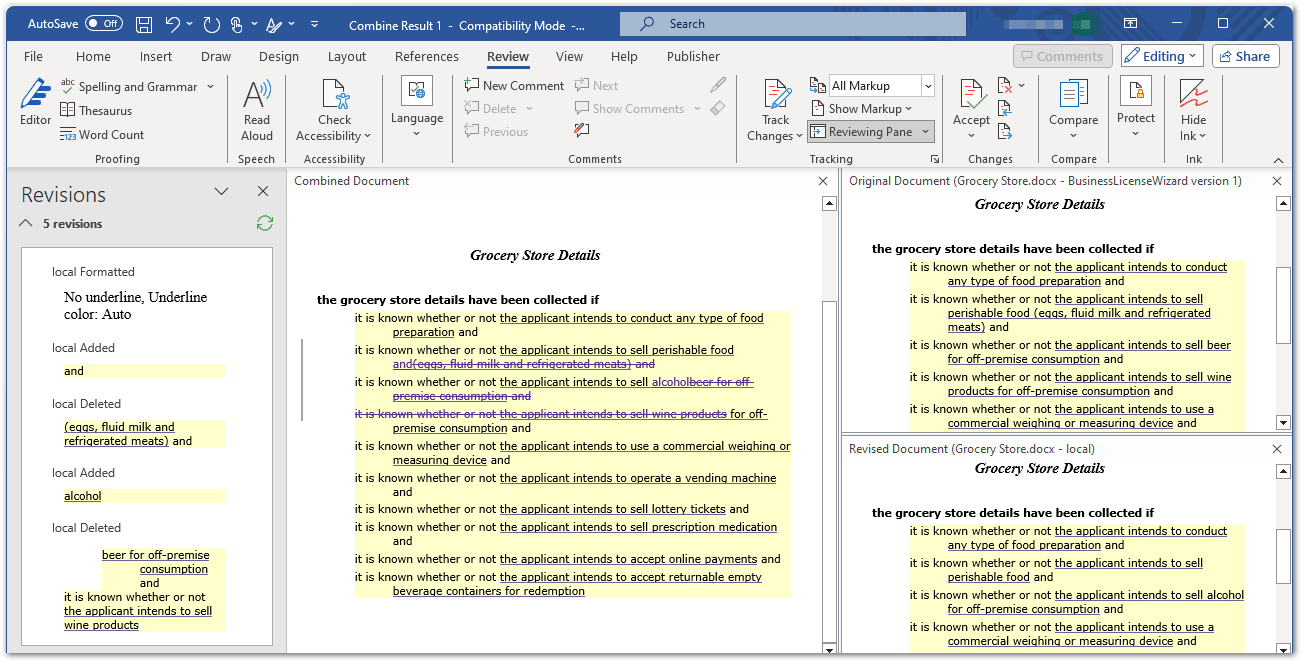This screenshot has height=662, width=1302.
Task: Select the 'local Formatted' revision entry
Action: pos(93,272)
